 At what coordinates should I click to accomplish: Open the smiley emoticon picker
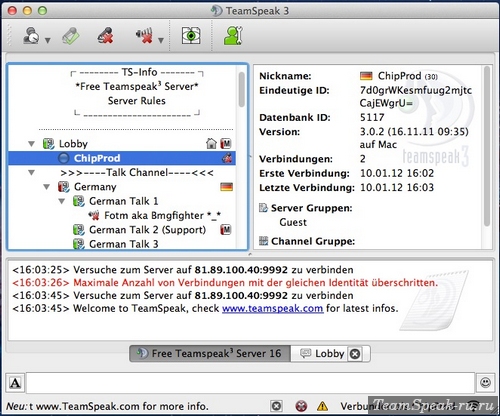(x=485, y=382)
